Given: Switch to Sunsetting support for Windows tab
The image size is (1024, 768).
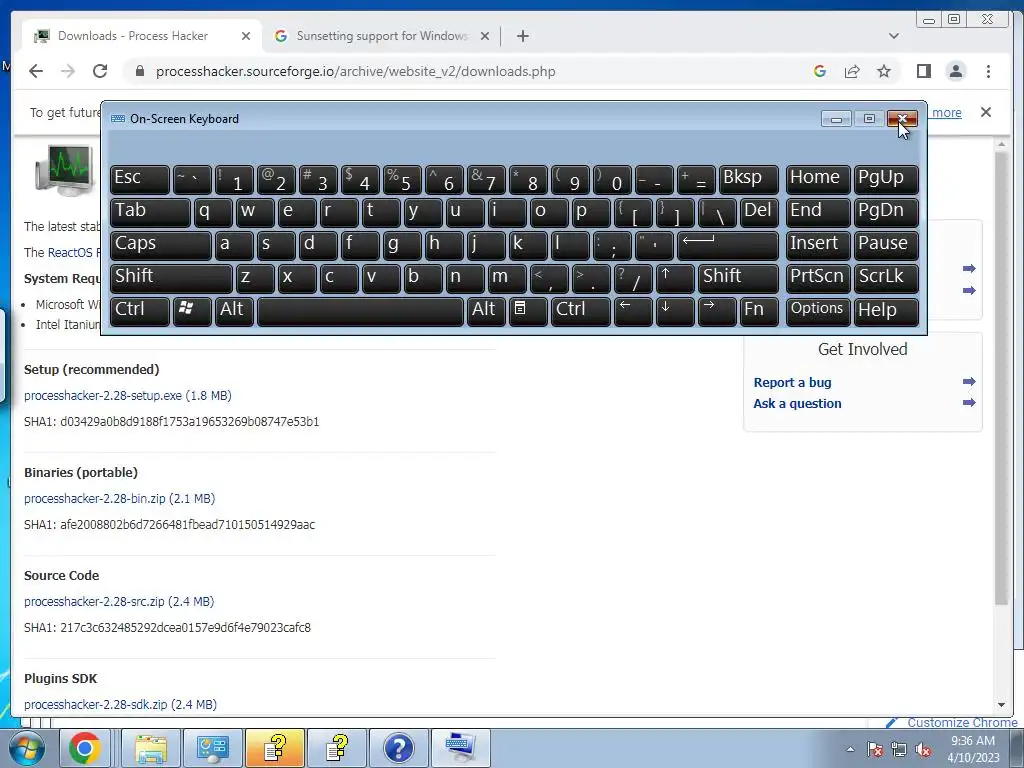Looking at the screenshot, I should 382,36.
